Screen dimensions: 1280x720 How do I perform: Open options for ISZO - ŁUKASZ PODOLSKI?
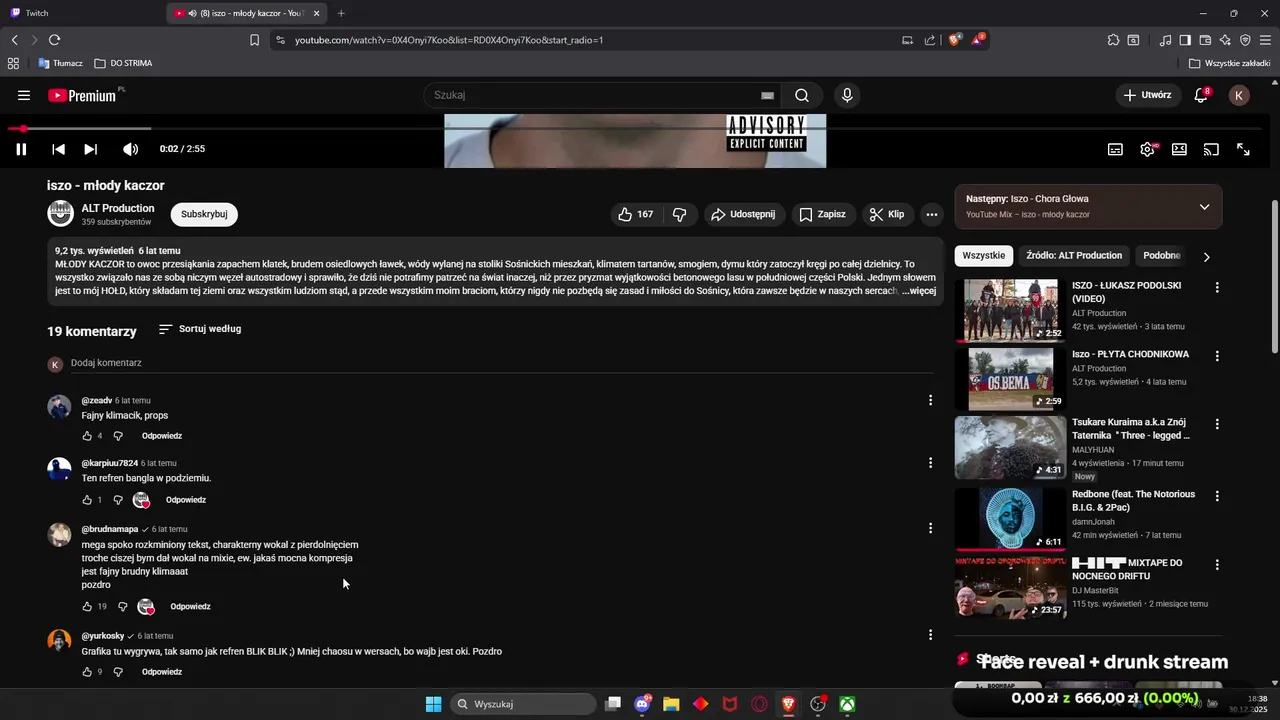(x=1217, y=287)
